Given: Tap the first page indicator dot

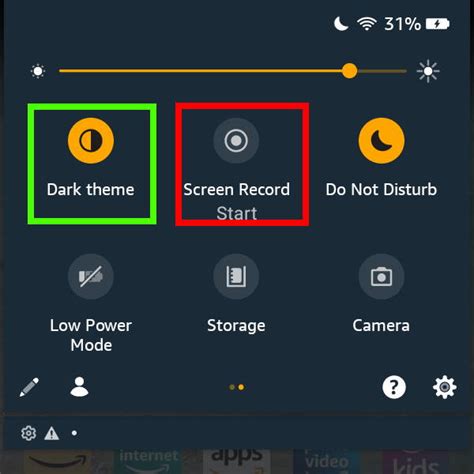Looking at the screenshot, I should click(x=232, y=387).
